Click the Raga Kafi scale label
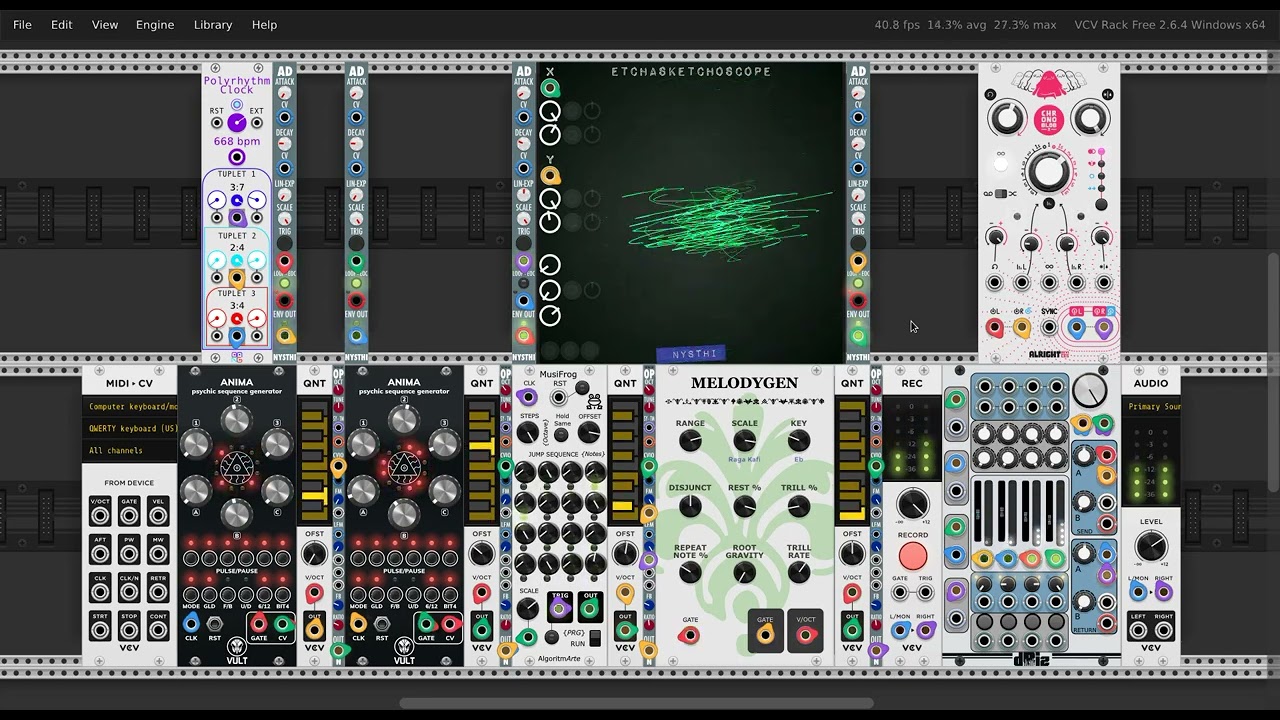The image size is (1280, 720). 744,460
